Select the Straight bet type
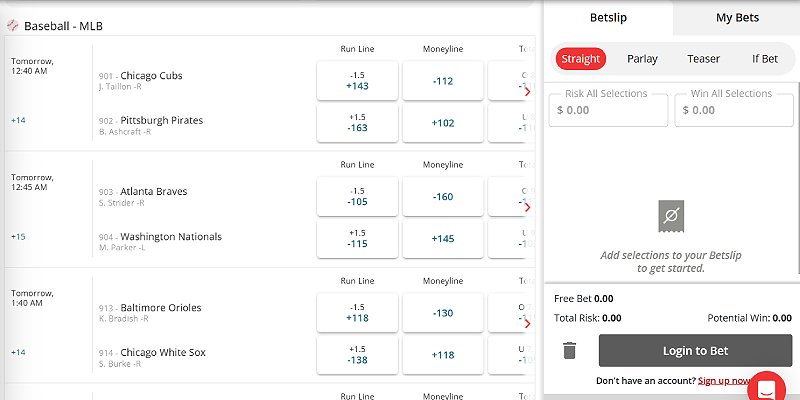 pos(581,59)
